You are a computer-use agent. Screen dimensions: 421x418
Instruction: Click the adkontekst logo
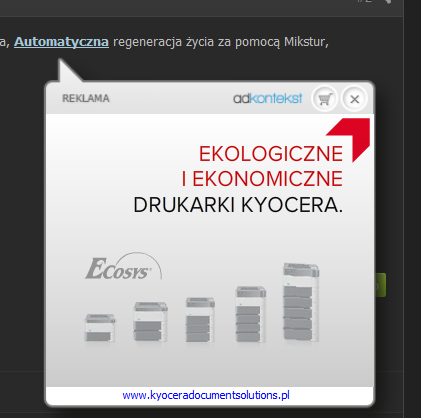pyautogui.click(x=268, y=98)
